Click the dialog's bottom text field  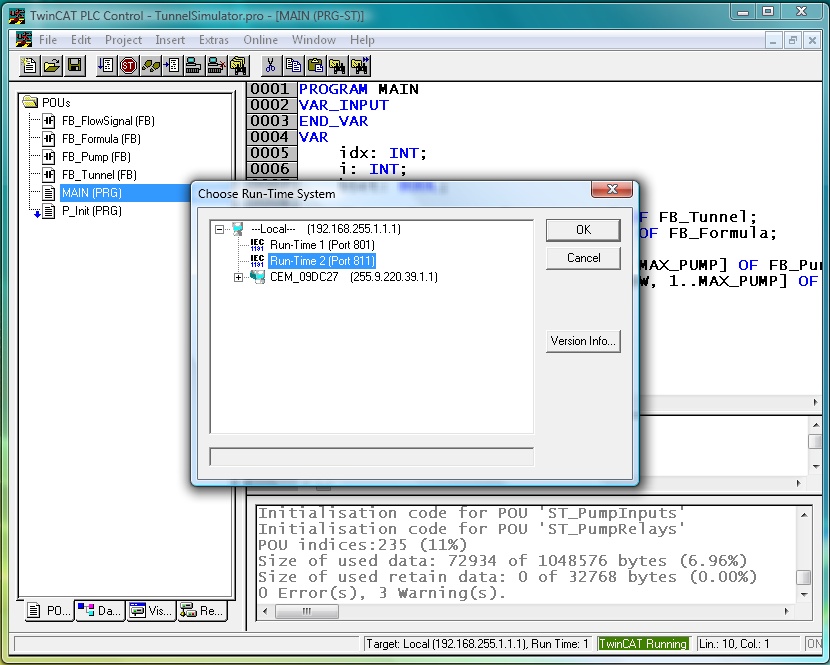(x=372, y=457)
